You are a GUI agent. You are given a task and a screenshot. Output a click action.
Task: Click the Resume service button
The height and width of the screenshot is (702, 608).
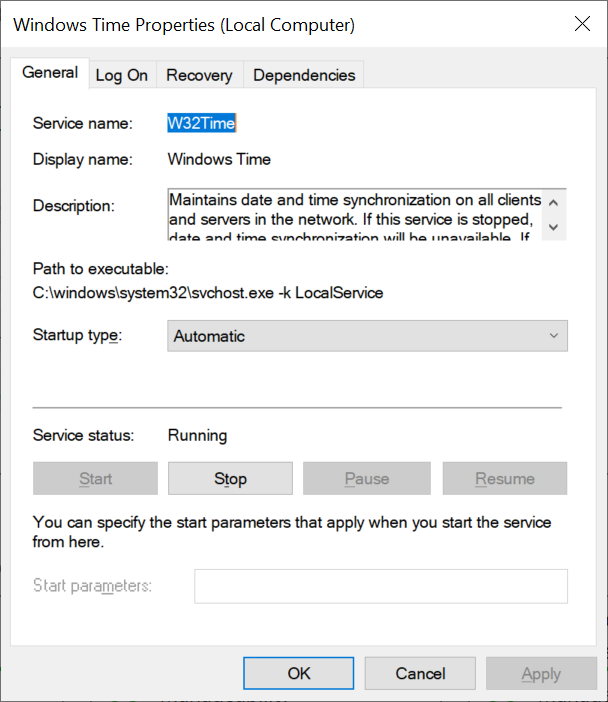(505, 479)
